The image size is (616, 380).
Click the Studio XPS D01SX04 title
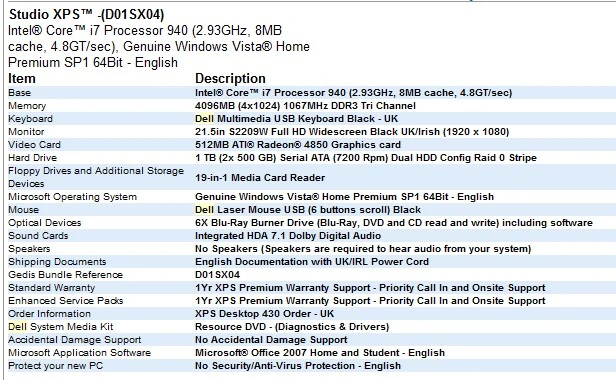86,15
